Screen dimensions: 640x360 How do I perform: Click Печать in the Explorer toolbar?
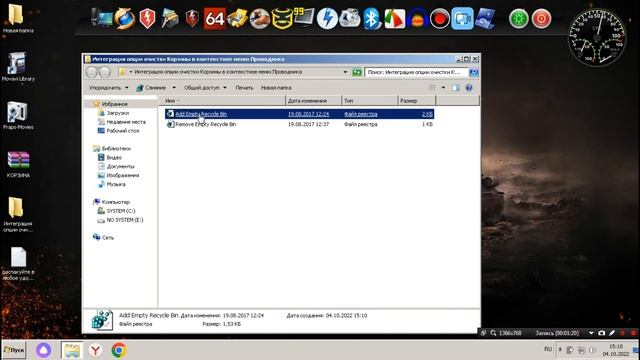(x=244, y=88)
